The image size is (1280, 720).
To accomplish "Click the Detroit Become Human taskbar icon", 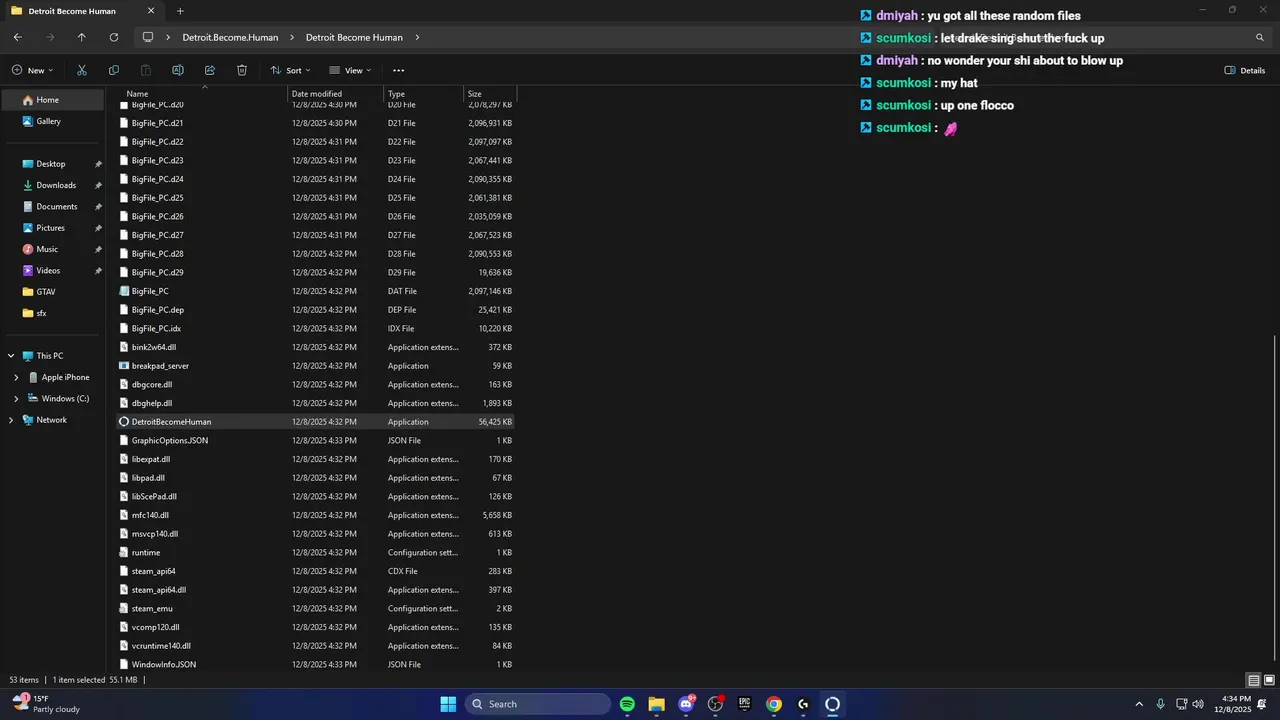I will tap(832, 704).
